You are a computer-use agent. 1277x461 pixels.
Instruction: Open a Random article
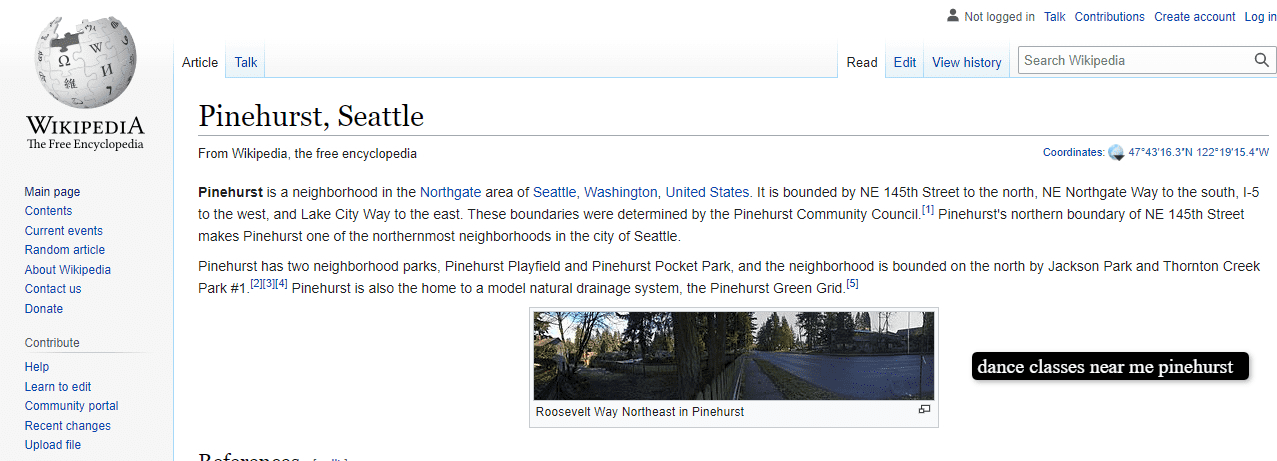[65, 250]
